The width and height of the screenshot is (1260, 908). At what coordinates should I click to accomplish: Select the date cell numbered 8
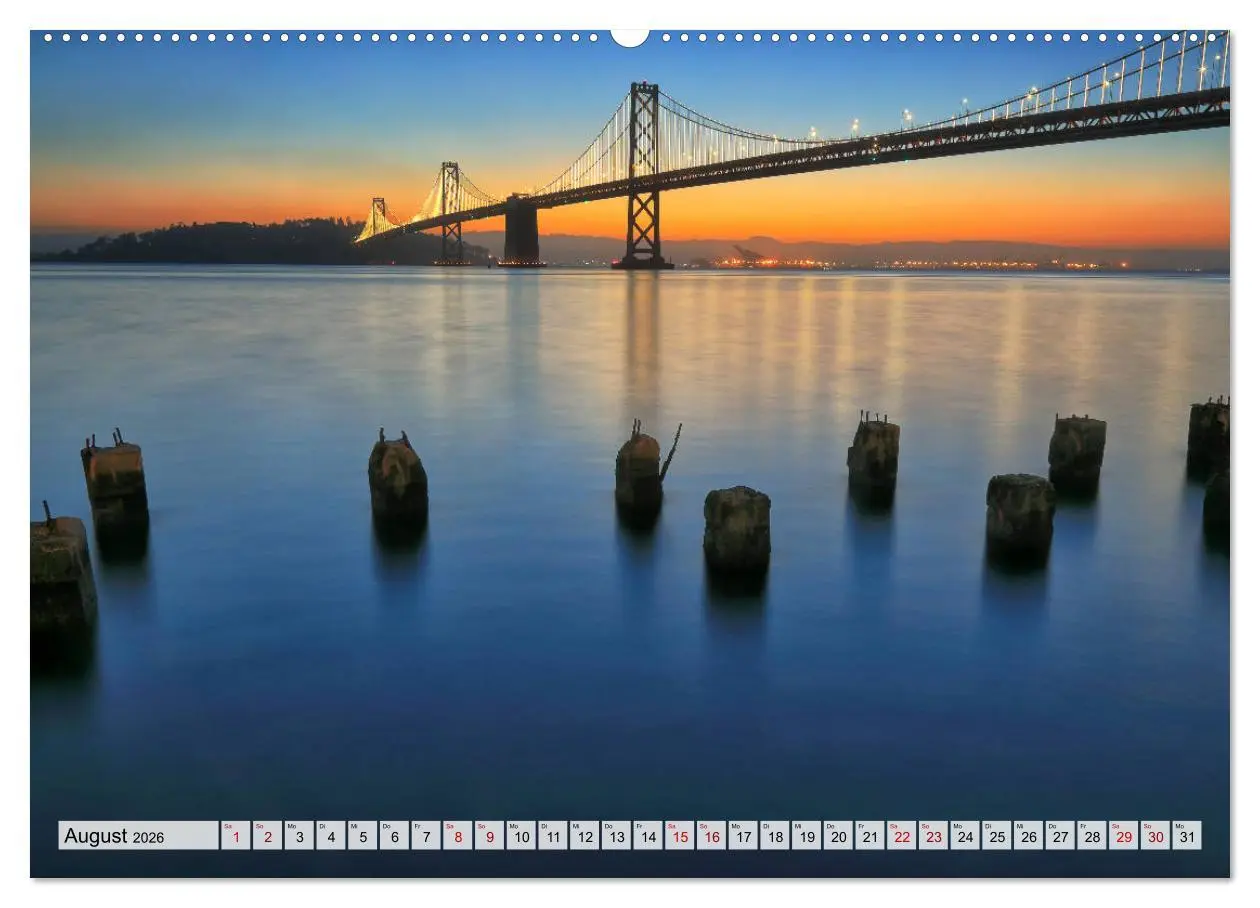[457, 836]
